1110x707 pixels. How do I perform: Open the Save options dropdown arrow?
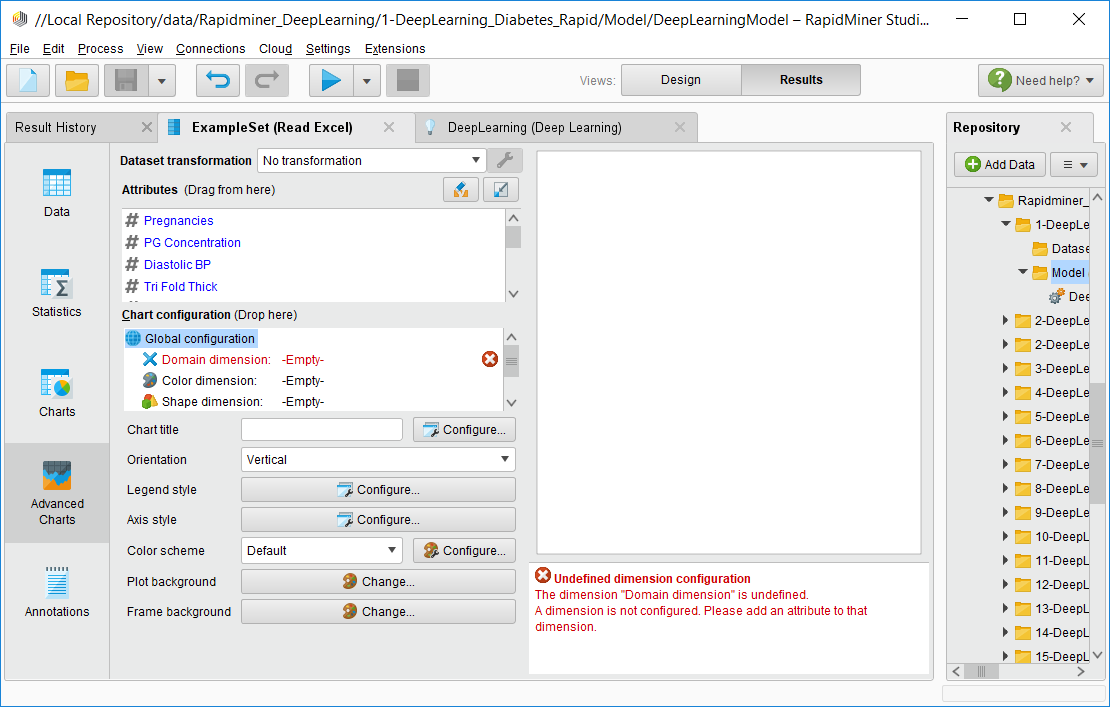(162, 81)
